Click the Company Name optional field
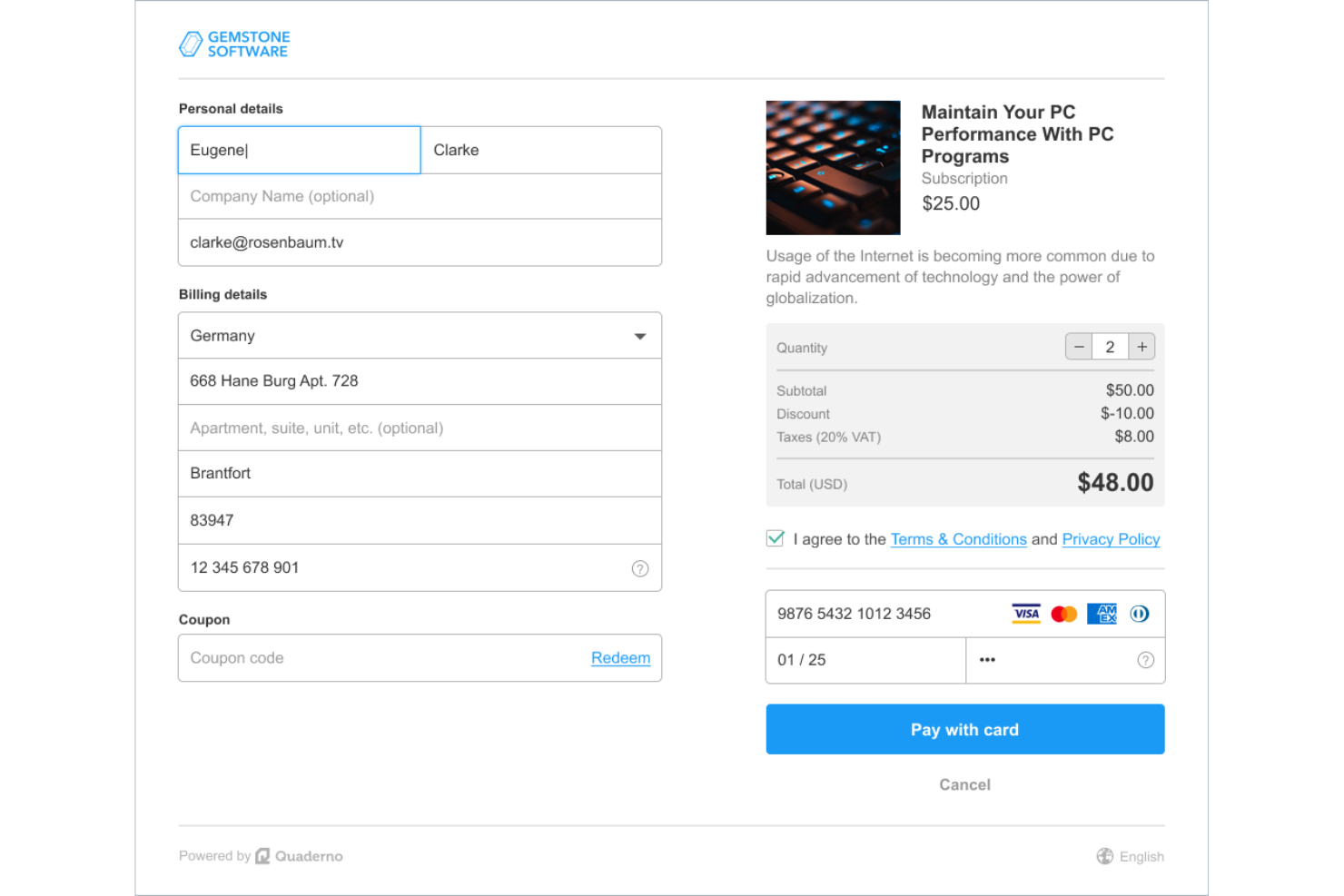1344x896 pixels. (420, 196)
